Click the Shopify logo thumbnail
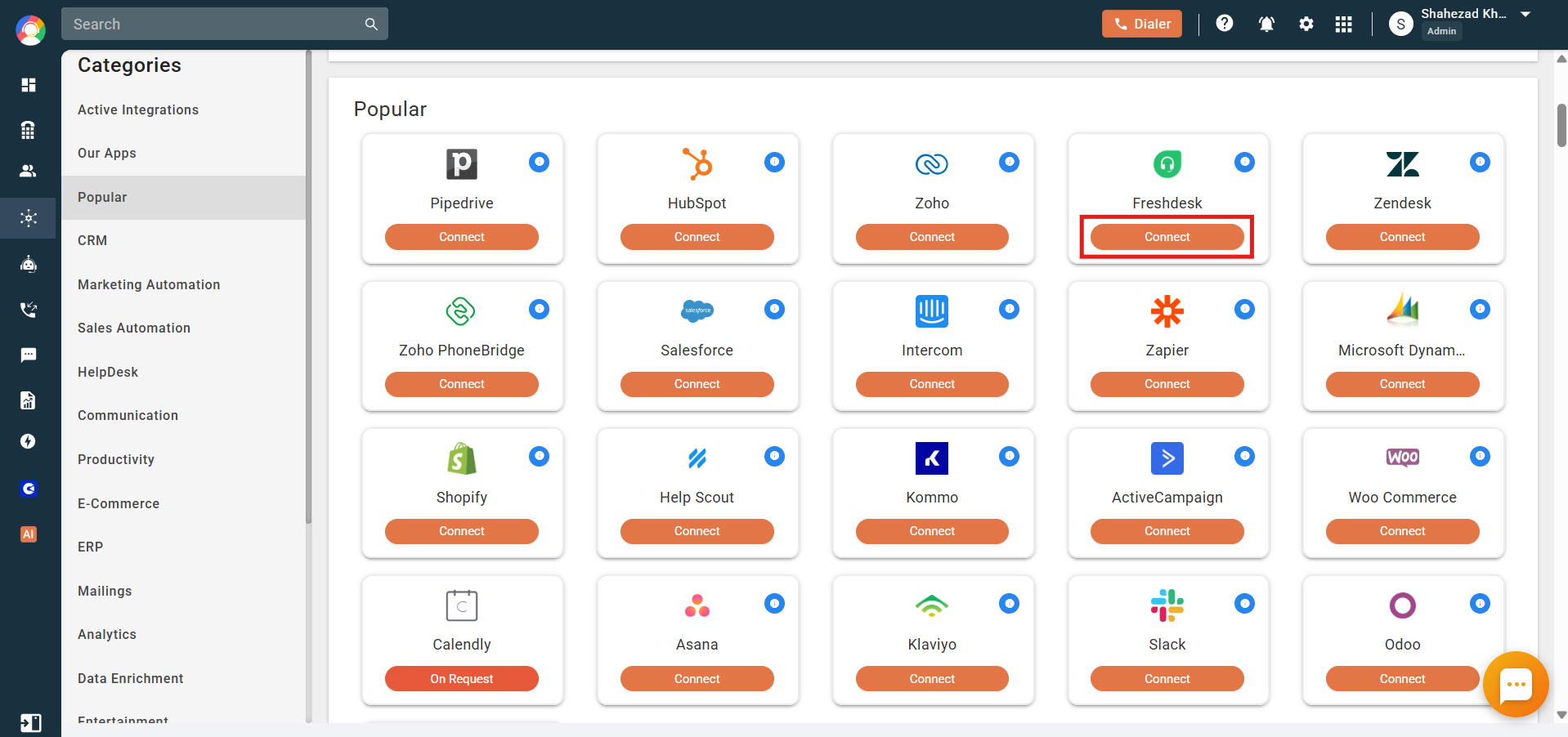The image size is (1568, 737). (462, 458)
